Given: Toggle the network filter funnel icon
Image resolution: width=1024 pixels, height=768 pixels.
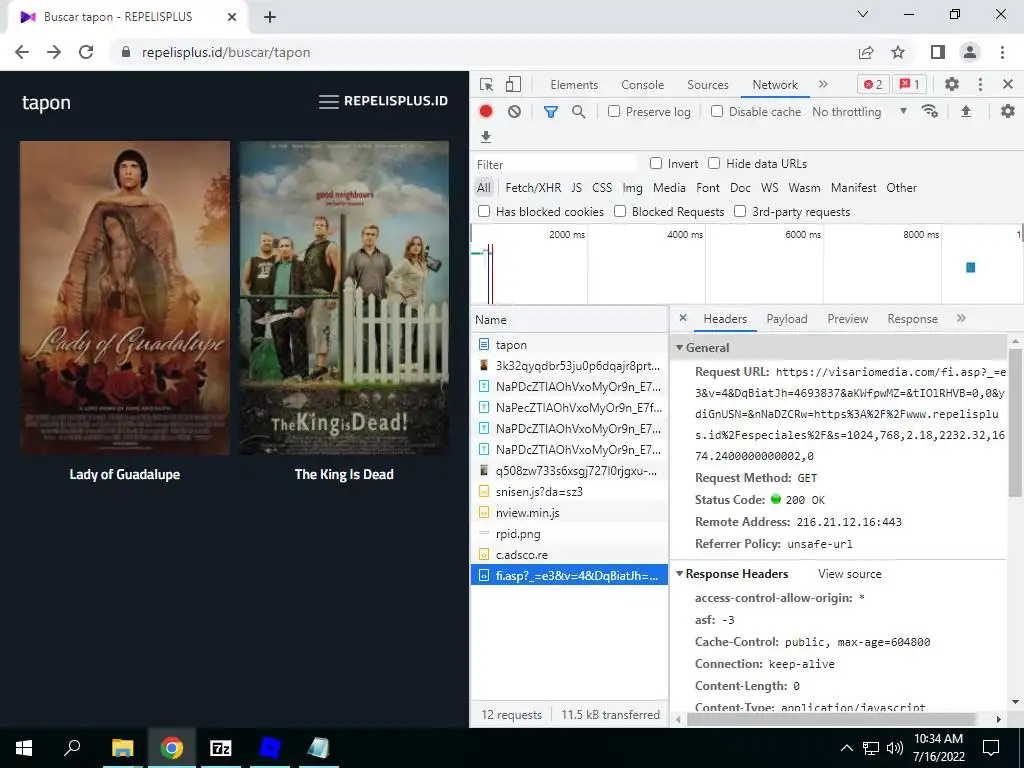Looking at the screenshot, I should tap(551, 112).
